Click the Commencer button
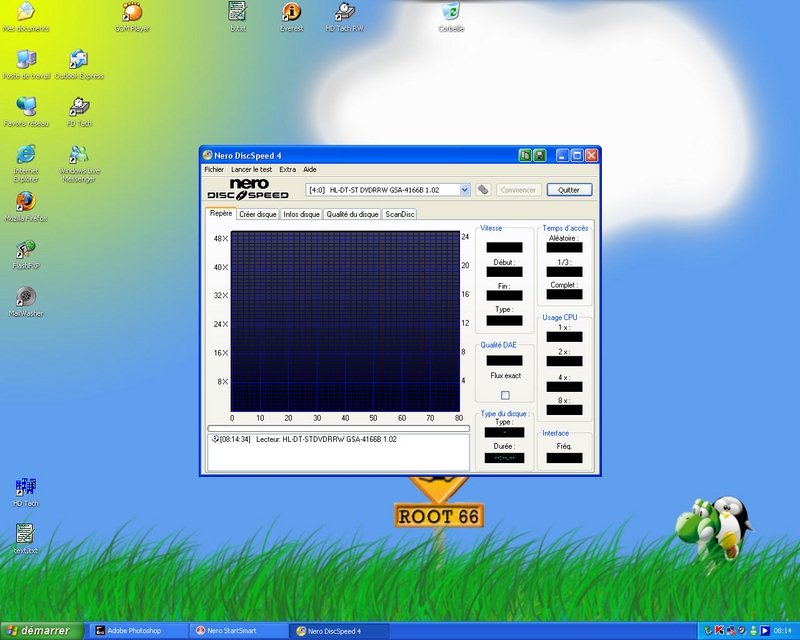 point(518,190)
